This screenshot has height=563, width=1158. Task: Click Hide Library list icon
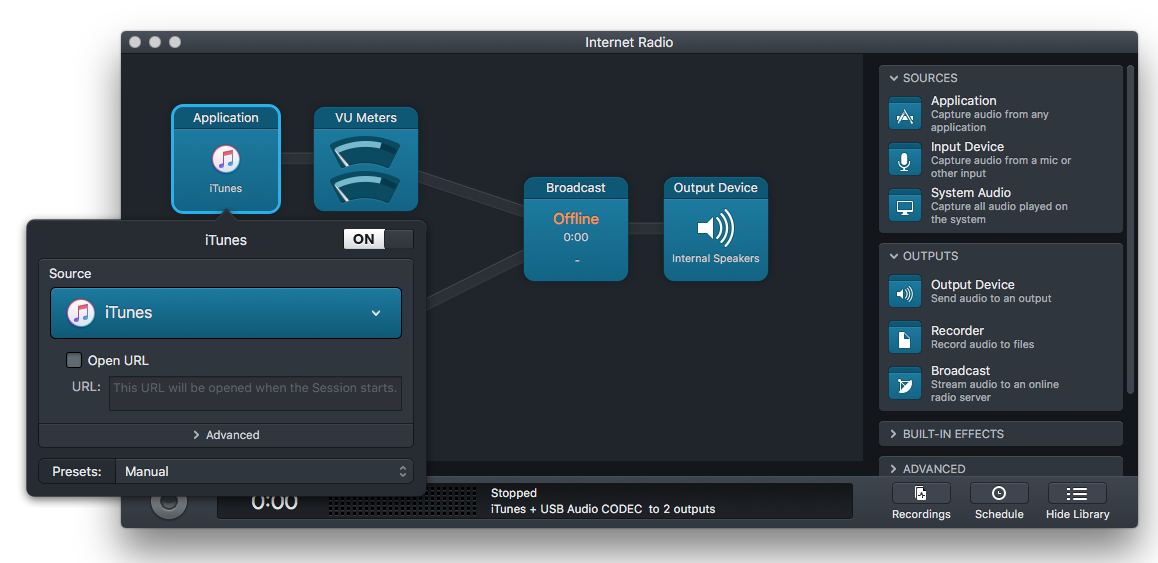(x=1077, y=493)
